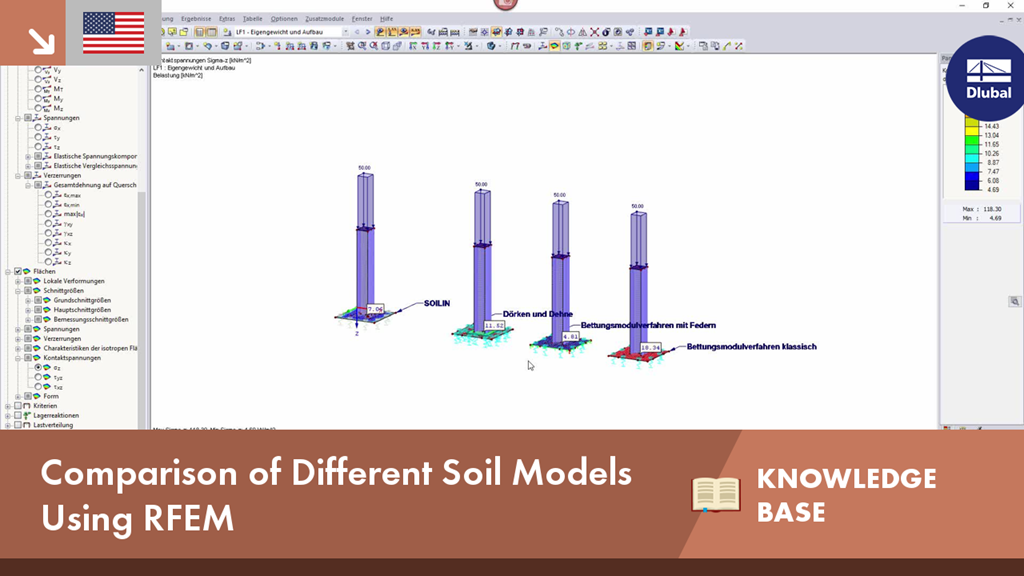Click the white arrow overlay icon
This screenshot has width=1024, height=576.
[x=42, y=42]
